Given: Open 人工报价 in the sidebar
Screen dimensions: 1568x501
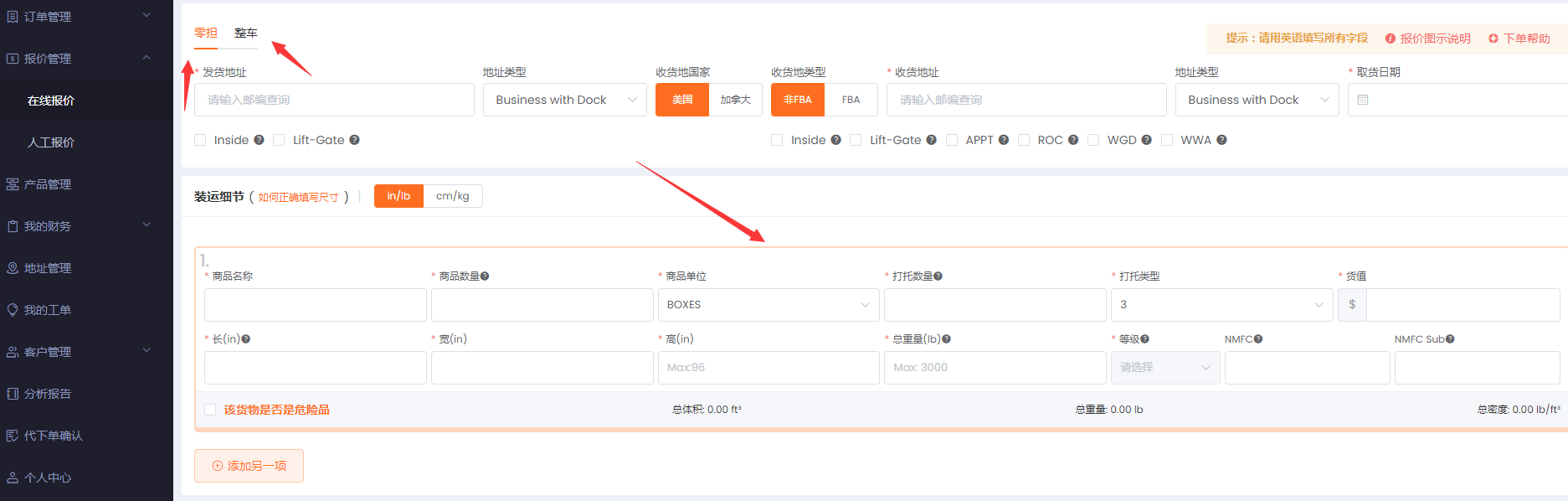Looking at the screenshot, I should (x=51, y=142).
